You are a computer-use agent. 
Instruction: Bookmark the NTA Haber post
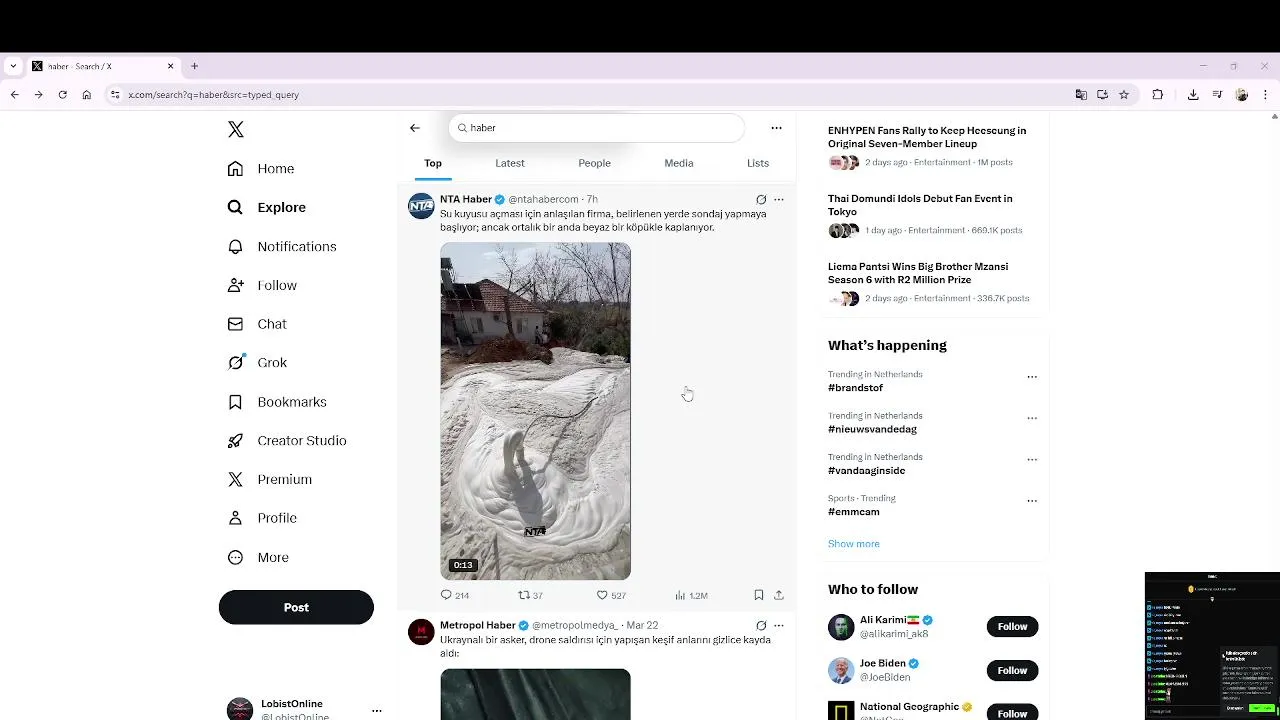coord(759,595)
